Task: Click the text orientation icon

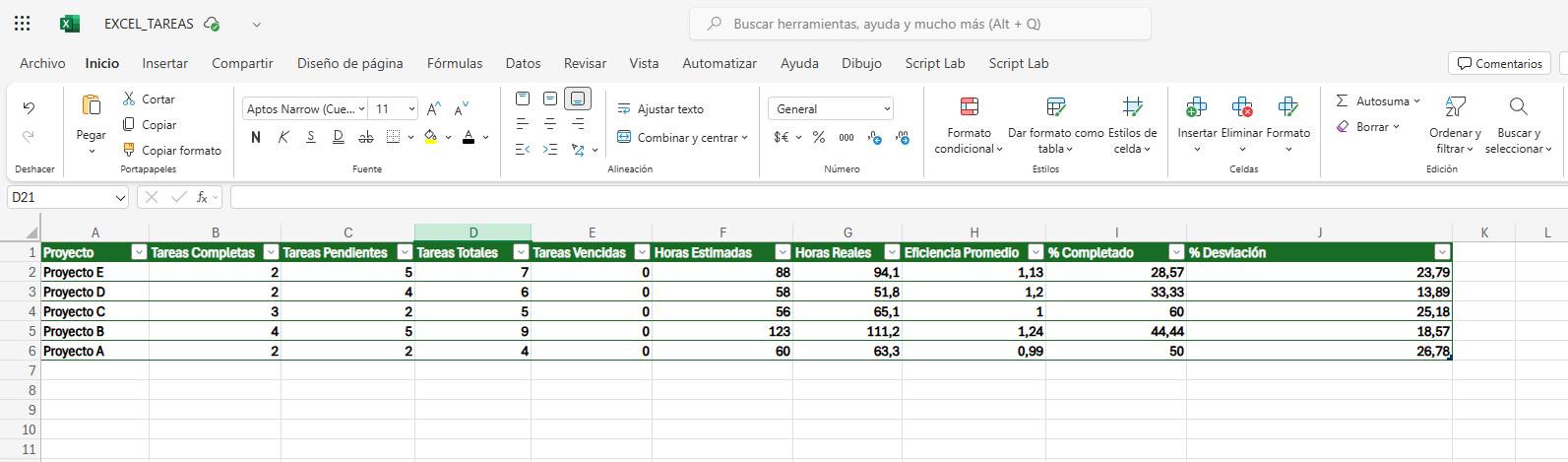Action: 578,150
